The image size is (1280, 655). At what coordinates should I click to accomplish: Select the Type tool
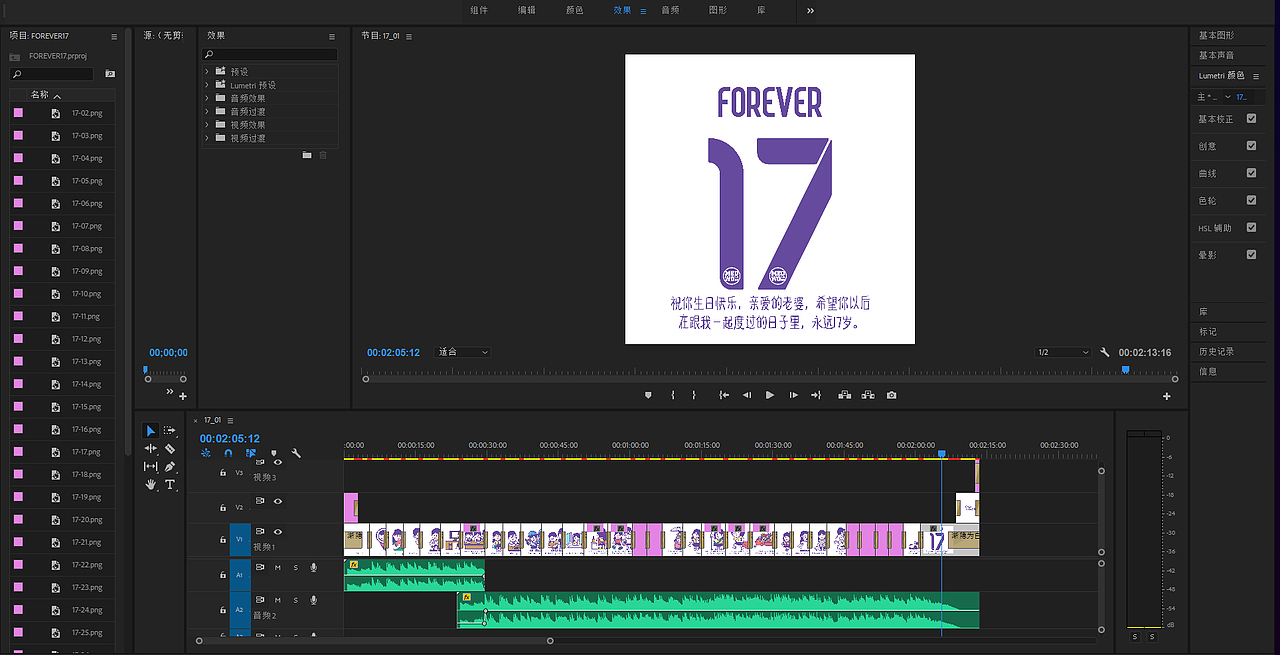coord(170,484)
